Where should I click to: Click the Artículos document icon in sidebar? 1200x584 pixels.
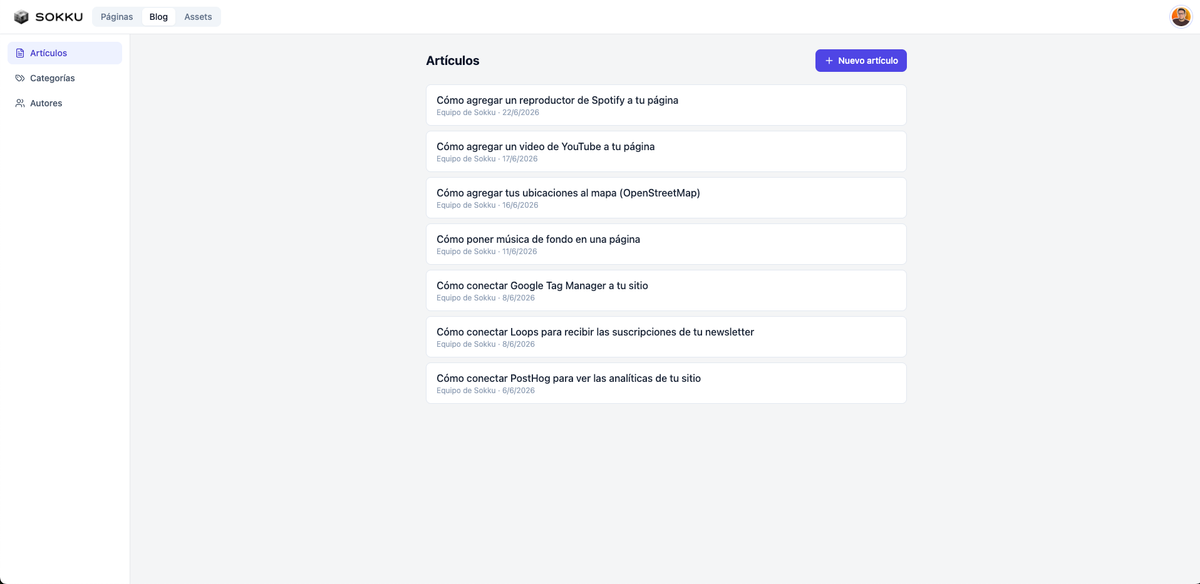coord(20,53)
